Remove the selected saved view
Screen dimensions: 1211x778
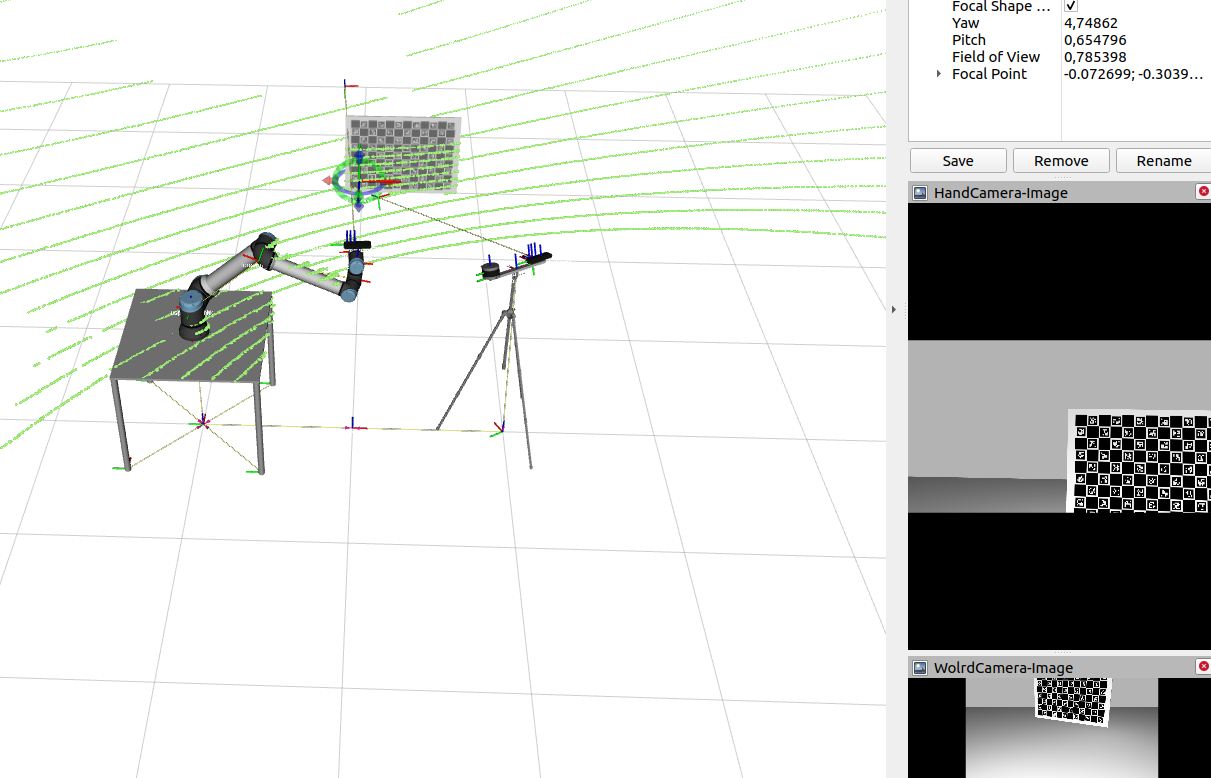pos(1060,160)
